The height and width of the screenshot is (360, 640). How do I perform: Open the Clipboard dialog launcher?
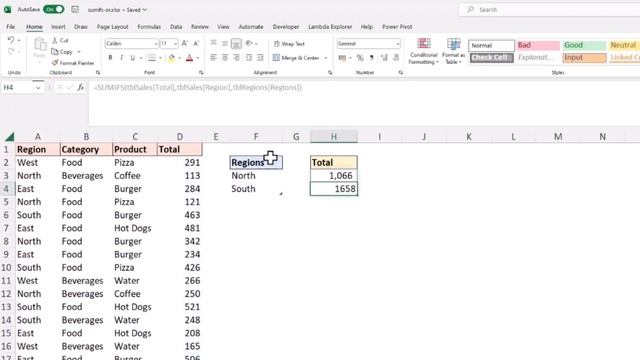pyautogui.click(x=98, y=73)
